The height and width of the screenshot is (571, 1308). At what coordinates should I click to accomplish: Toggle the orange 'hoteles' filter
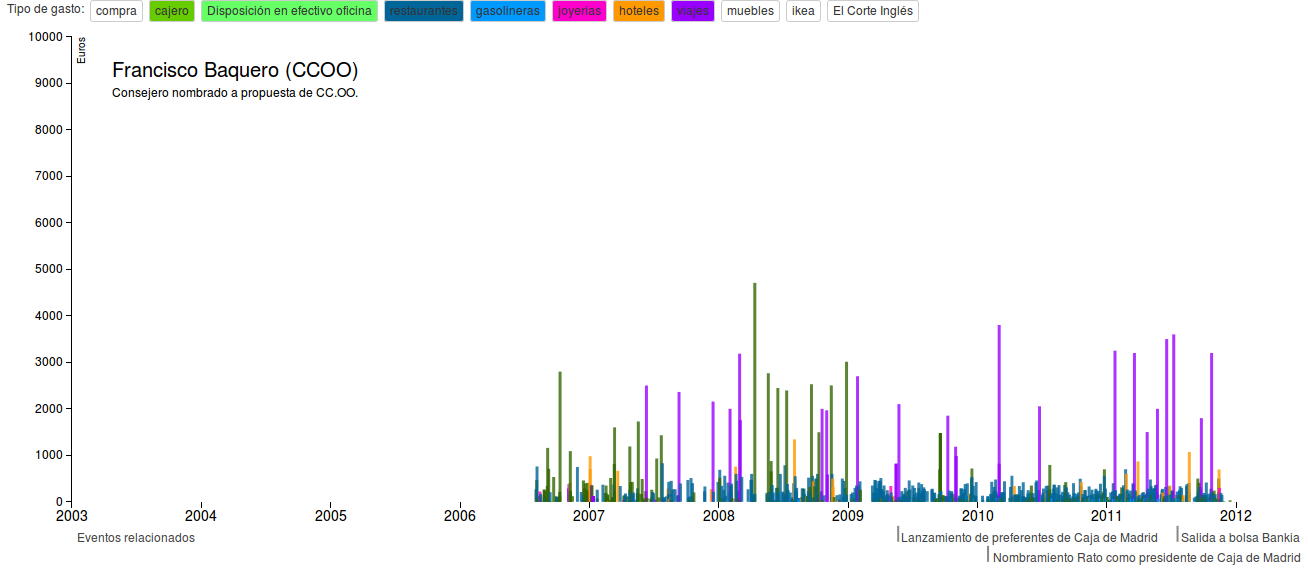pos(639,12)
